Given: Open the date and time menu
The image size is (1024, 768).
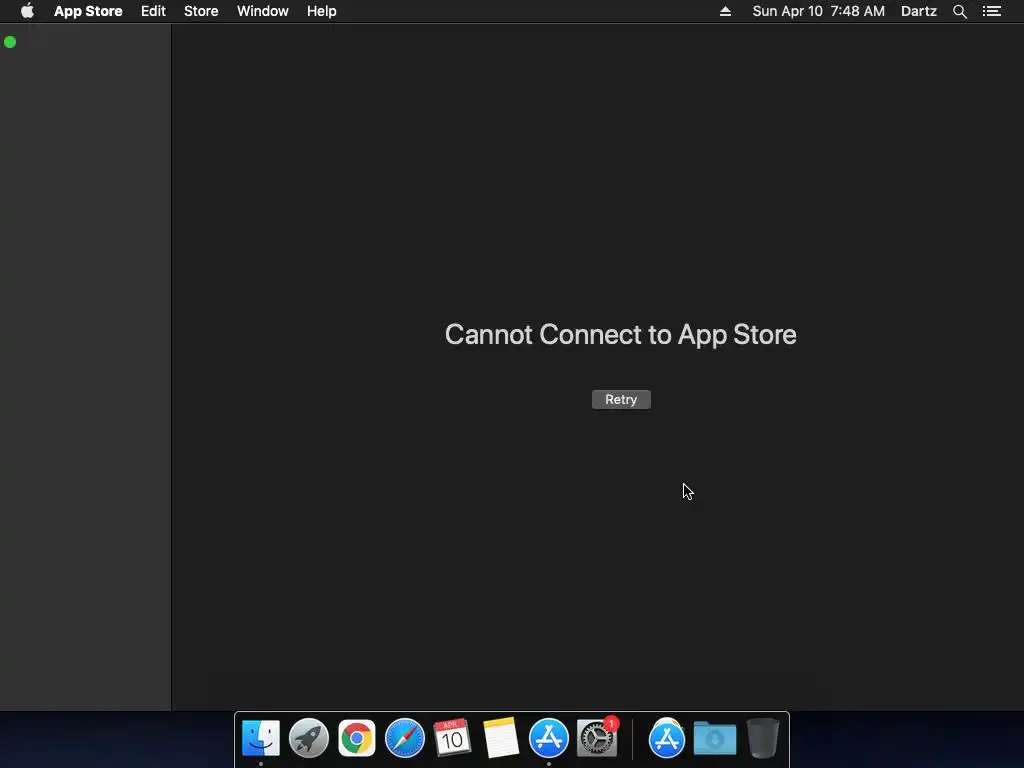Looking at the screenshot, I should (818, 11).
